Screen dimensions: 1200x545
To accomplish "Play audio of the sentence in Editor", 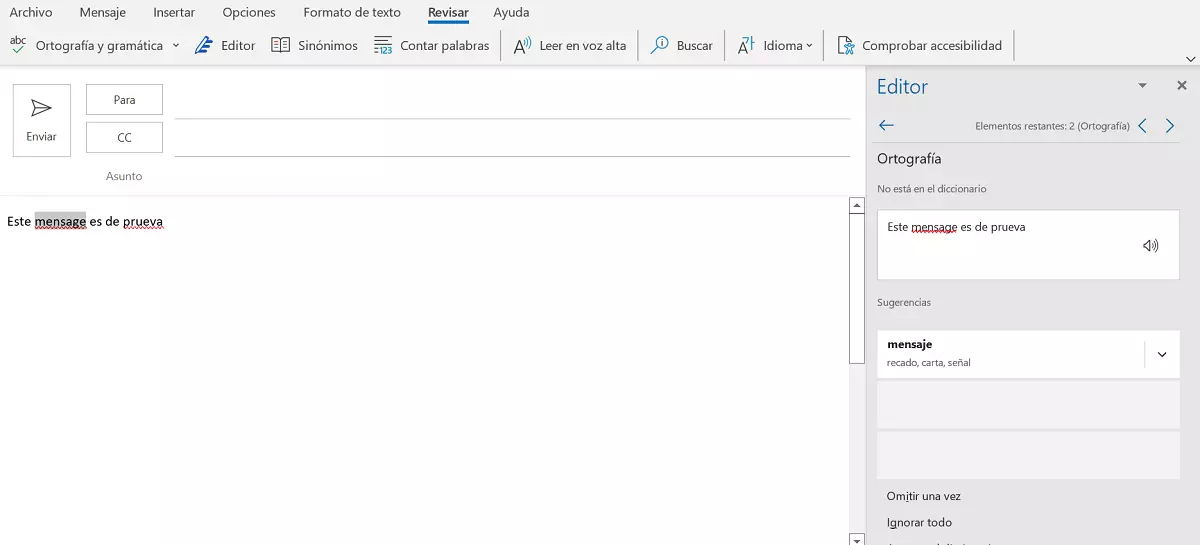I will pyautogui.click(x=1150, y=245).
